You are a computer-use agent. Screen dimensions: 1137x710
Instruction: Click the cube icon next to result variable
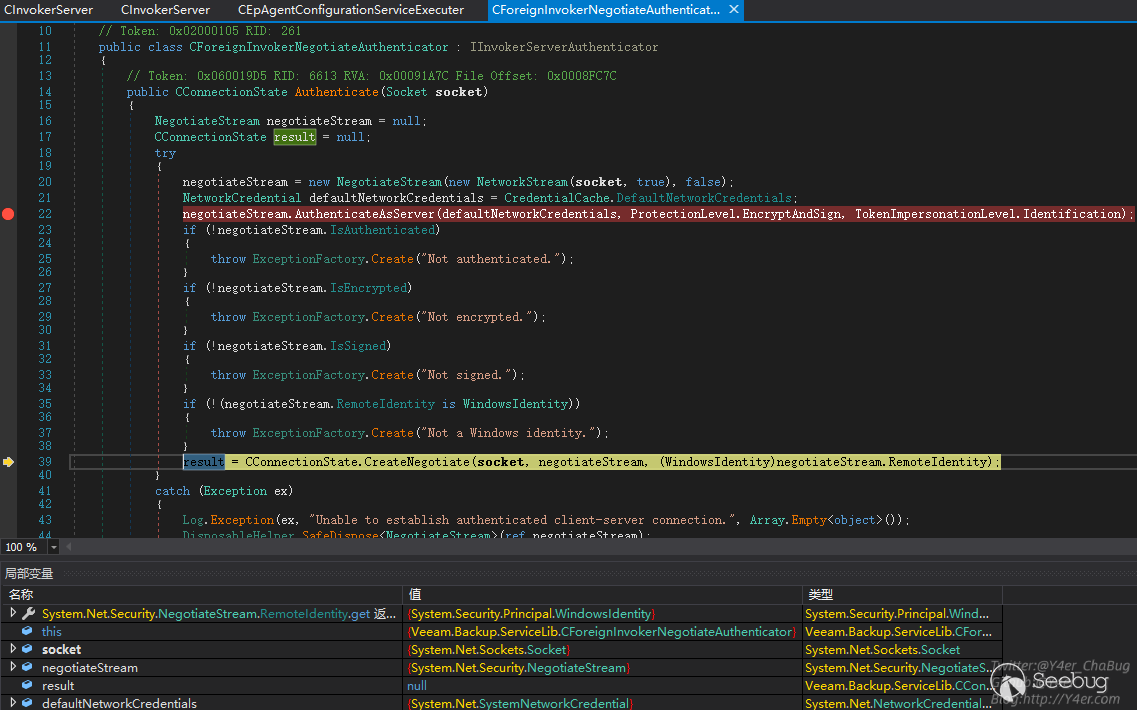point(28,686)
